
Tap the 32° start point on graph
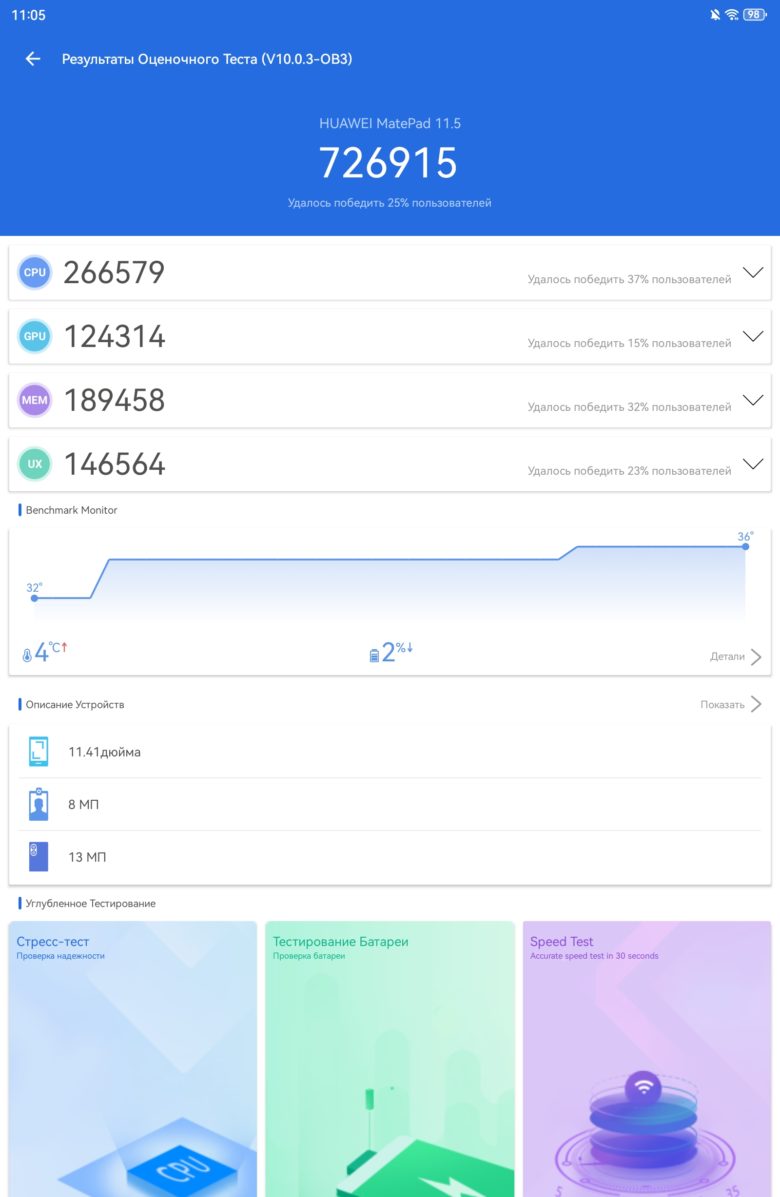tap(34, 598)
